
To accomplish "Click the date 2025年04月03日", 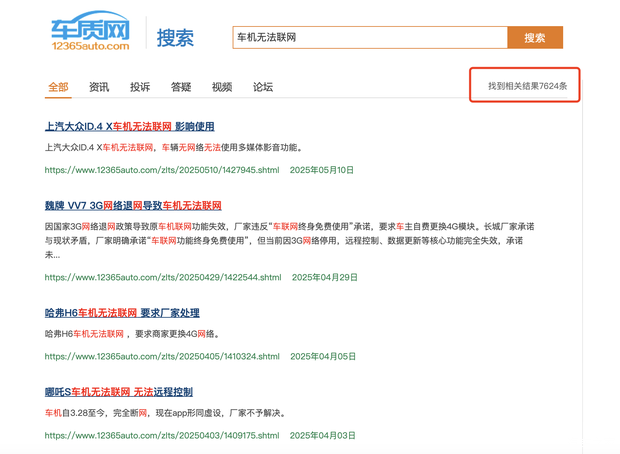I will point(323,436).
